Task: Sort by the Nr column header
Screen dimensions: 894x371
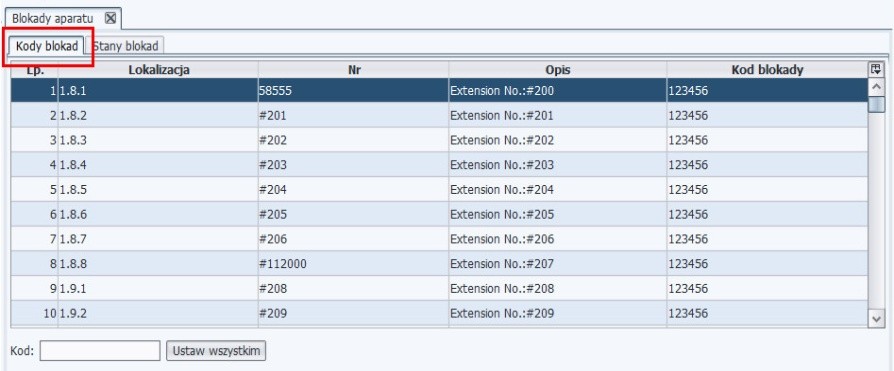Action: (353, 70)
